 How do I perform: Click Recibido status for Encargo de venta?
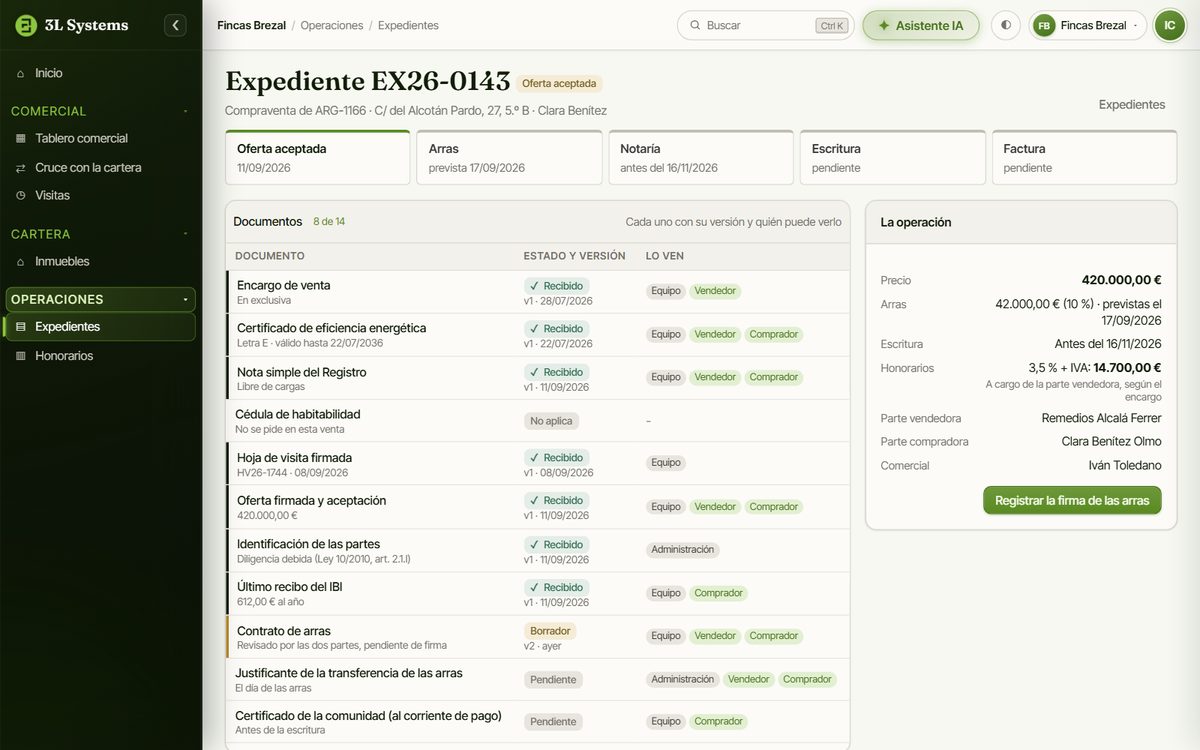(x=556, y=286)
